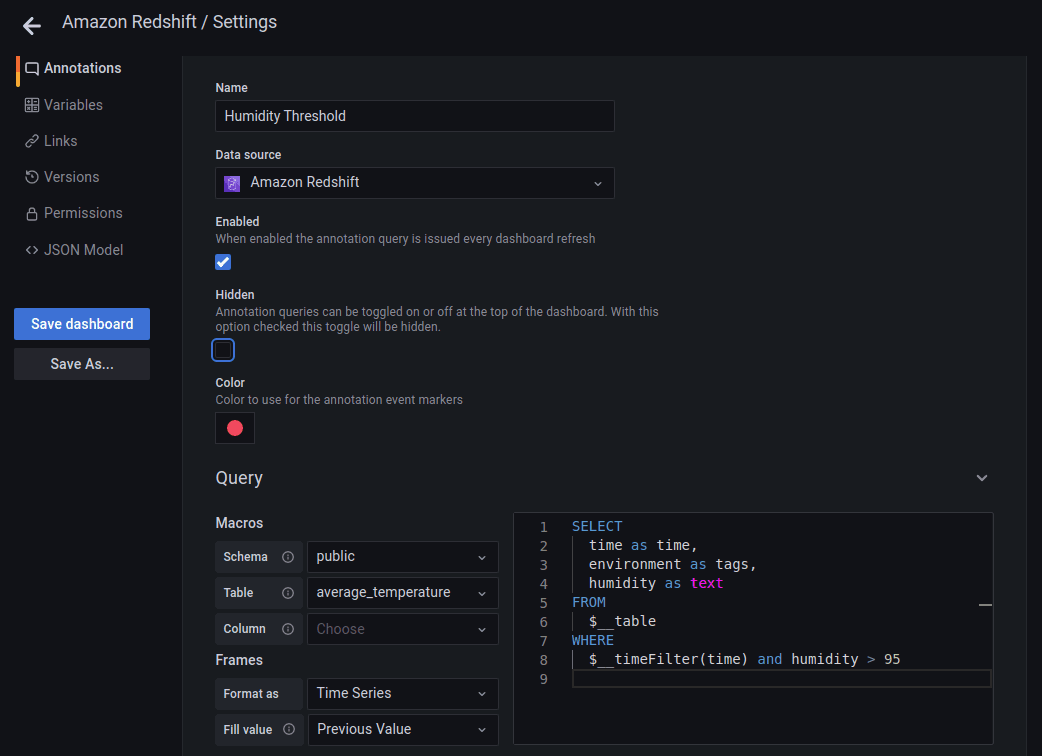Collapse the Query section chevron
1042x756 pixels.
[982, 478]
